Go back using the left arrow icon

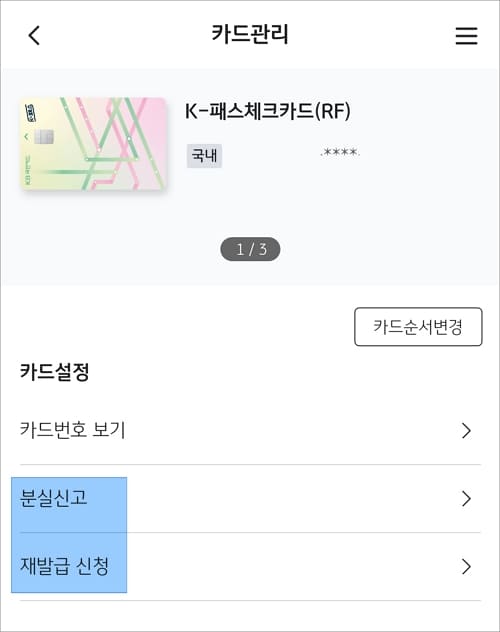coord(34,35)
